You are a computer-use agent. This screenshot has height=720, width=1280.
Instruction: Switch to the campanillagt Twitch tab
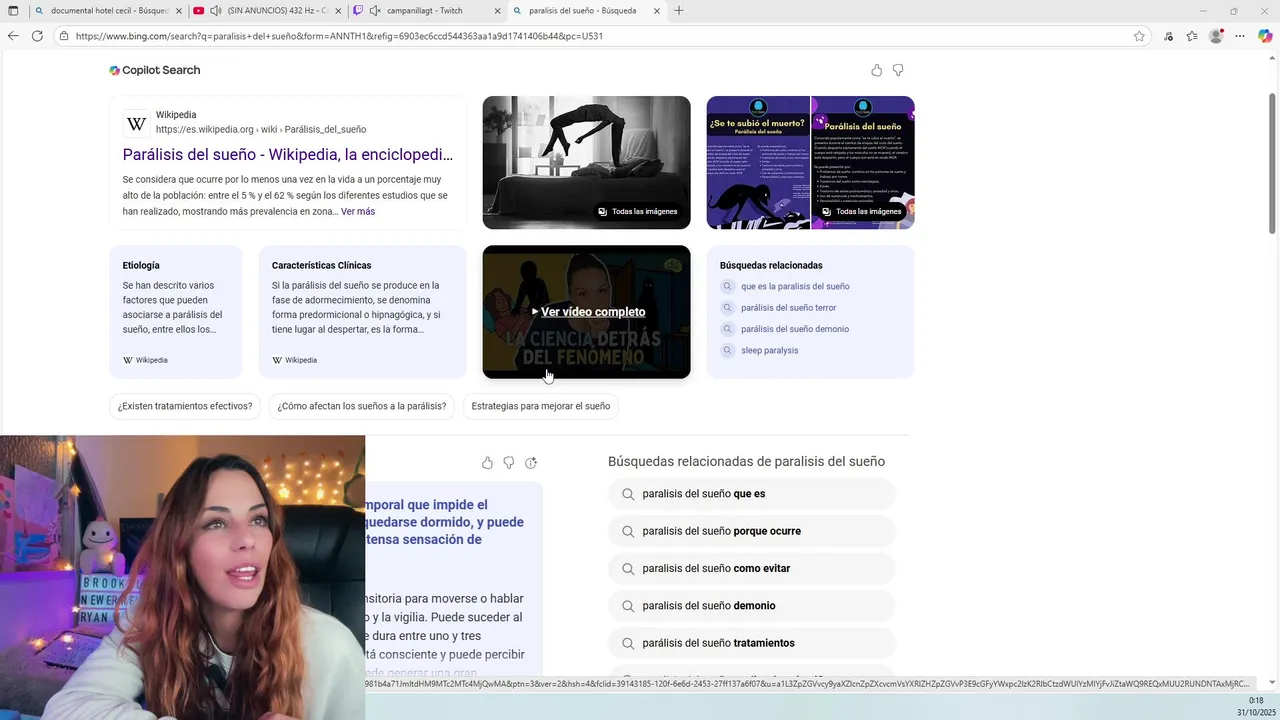point(426,11)
